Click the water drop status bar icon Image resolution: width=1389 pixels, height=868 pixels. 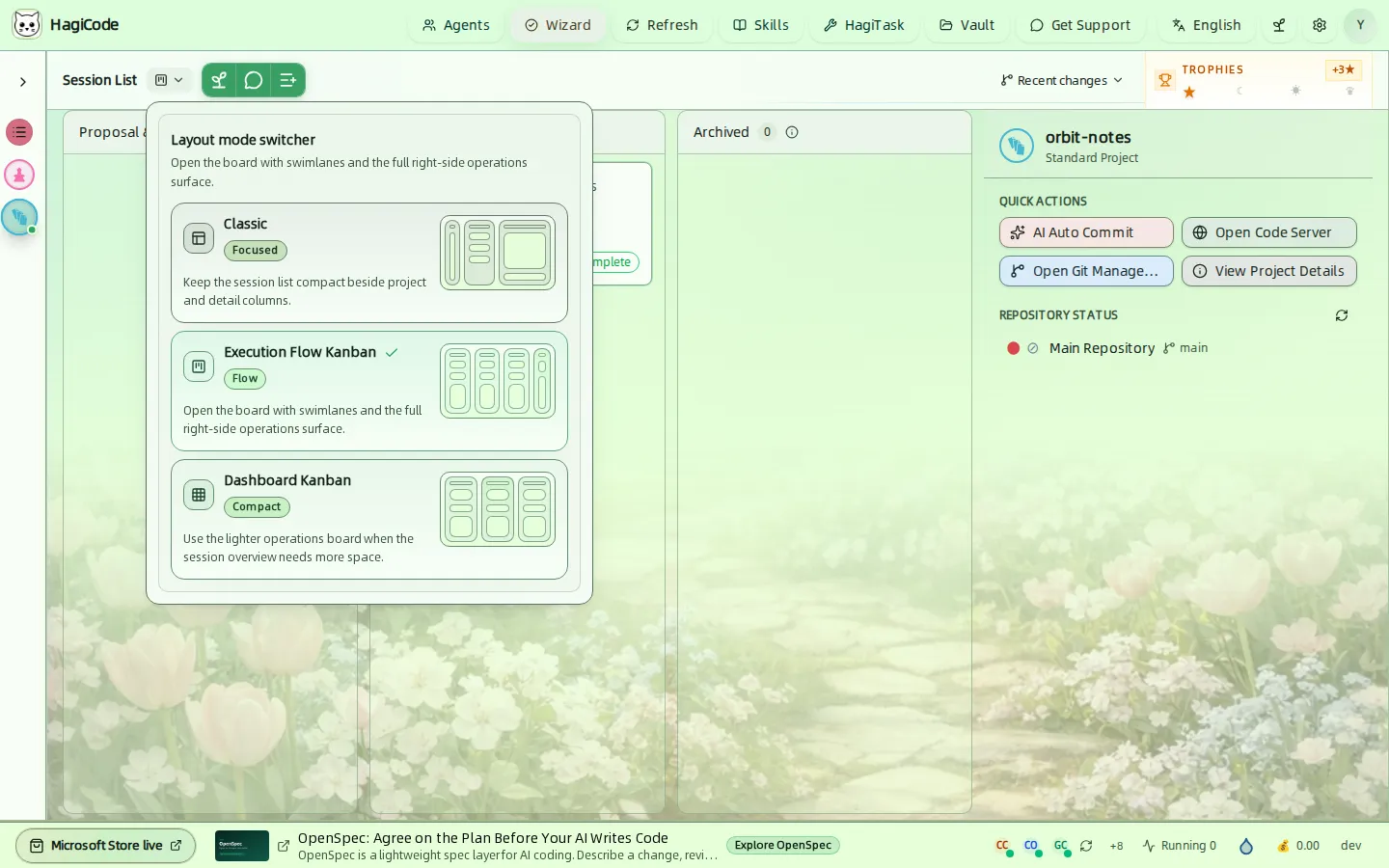coord(1246,846)
